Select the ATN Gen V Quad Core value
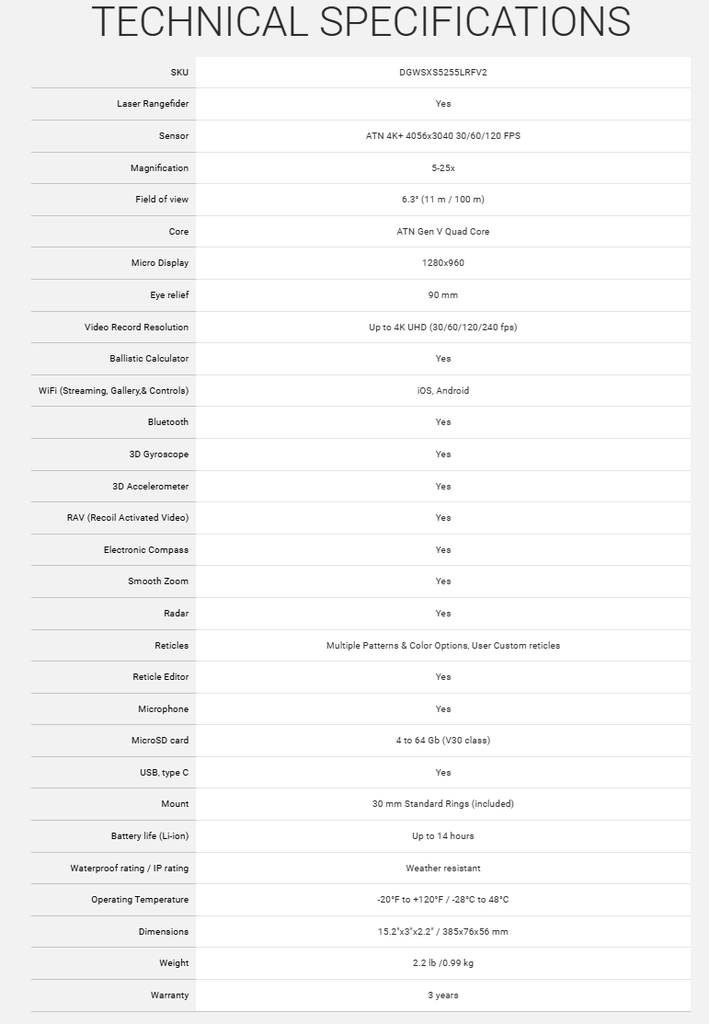709x1024 pixels. point(443,231)
